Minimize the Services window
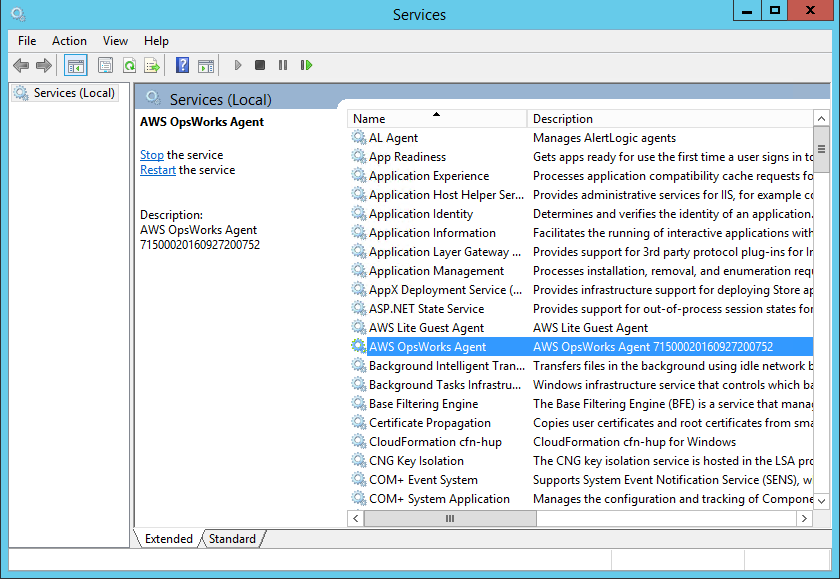The width and height of the screenshot is (840, 580). tap(747, 11)
